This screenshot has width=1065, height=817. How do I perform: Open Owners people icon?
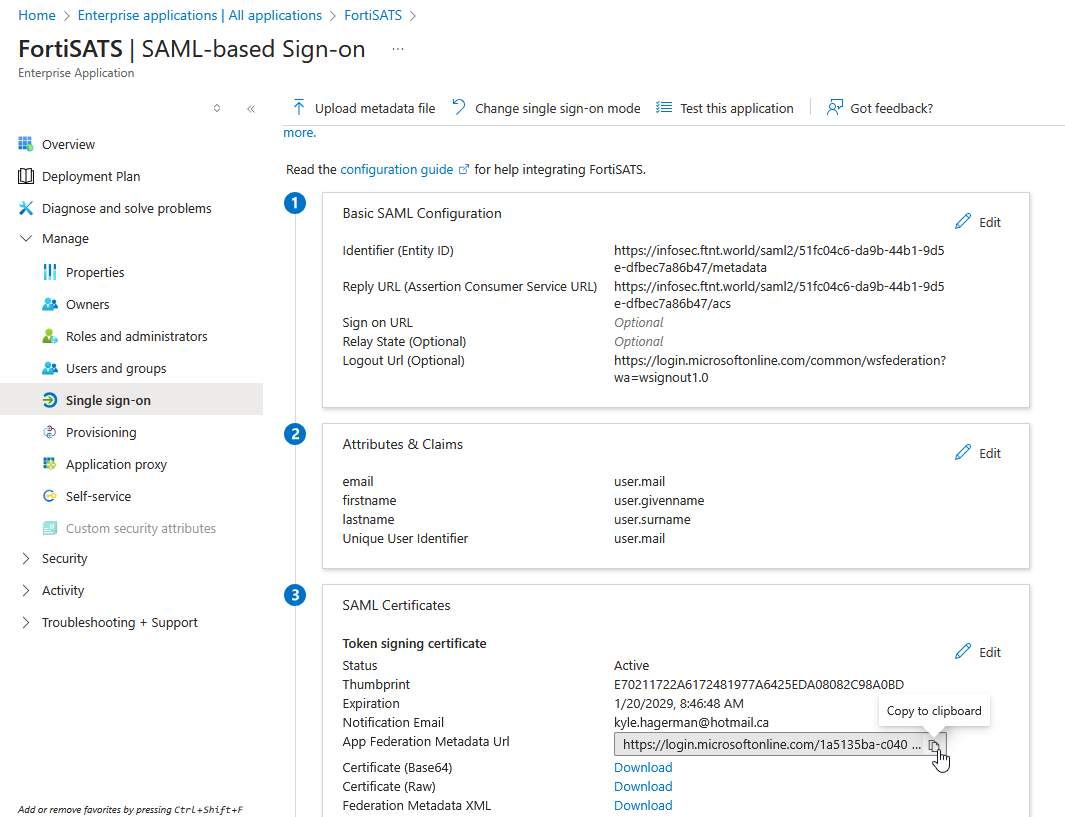(50, 304)
